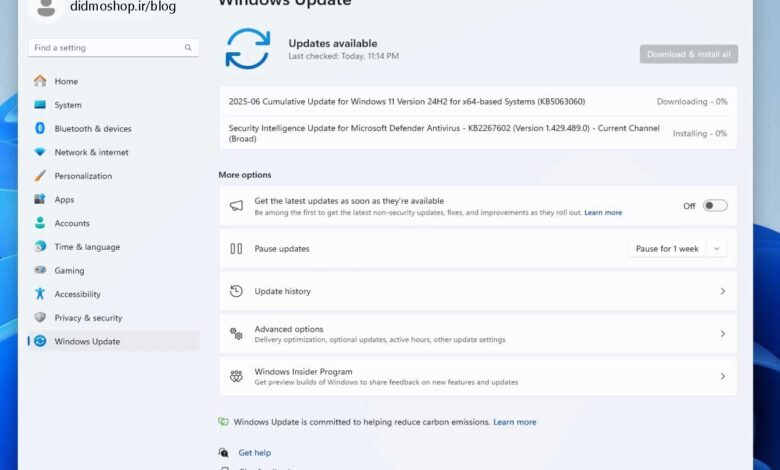Go to Time & language

pos(113,247)
